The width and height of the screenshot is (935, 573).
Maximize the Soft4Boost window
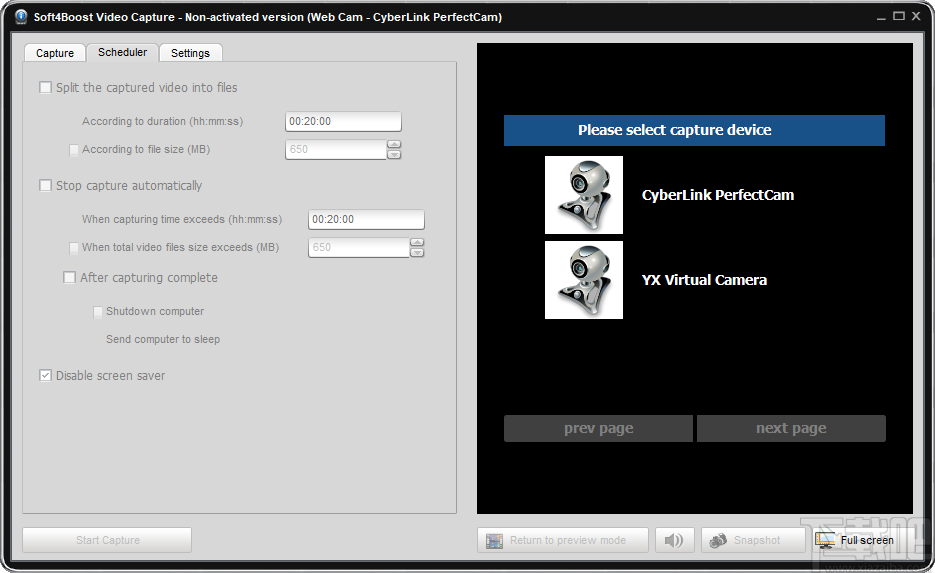tap(899, 16)
